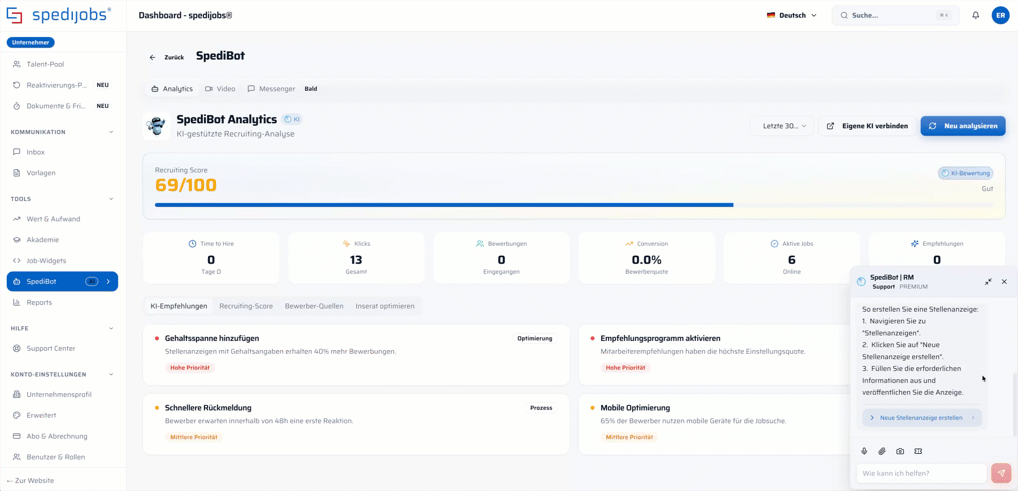Open the Inbox in the sidebar
The width and height of the screenshot is (1018, 491).
pos(62,152)
